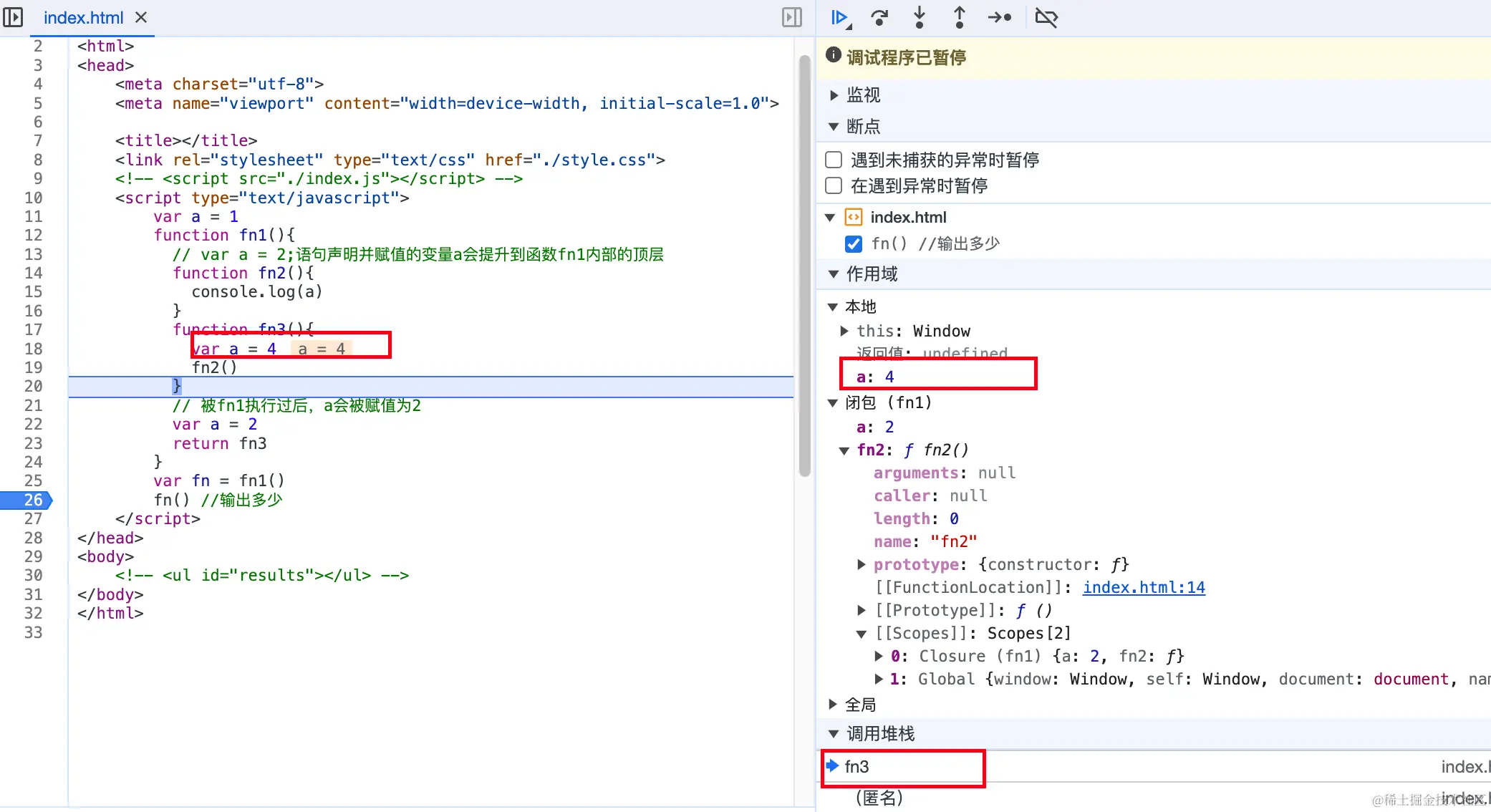Screen dimensions: 1491x812
Task: Toggle the file navigator sidebar
Action: click(13, 17)
